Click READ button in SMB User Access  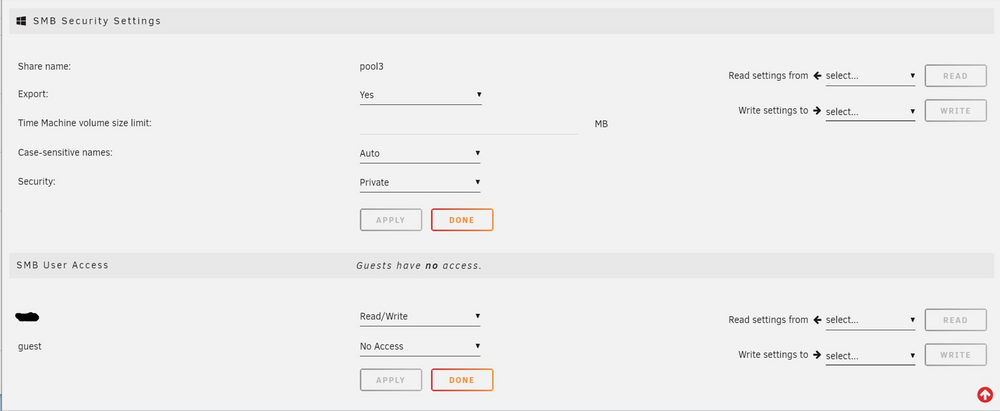[955, 320]
